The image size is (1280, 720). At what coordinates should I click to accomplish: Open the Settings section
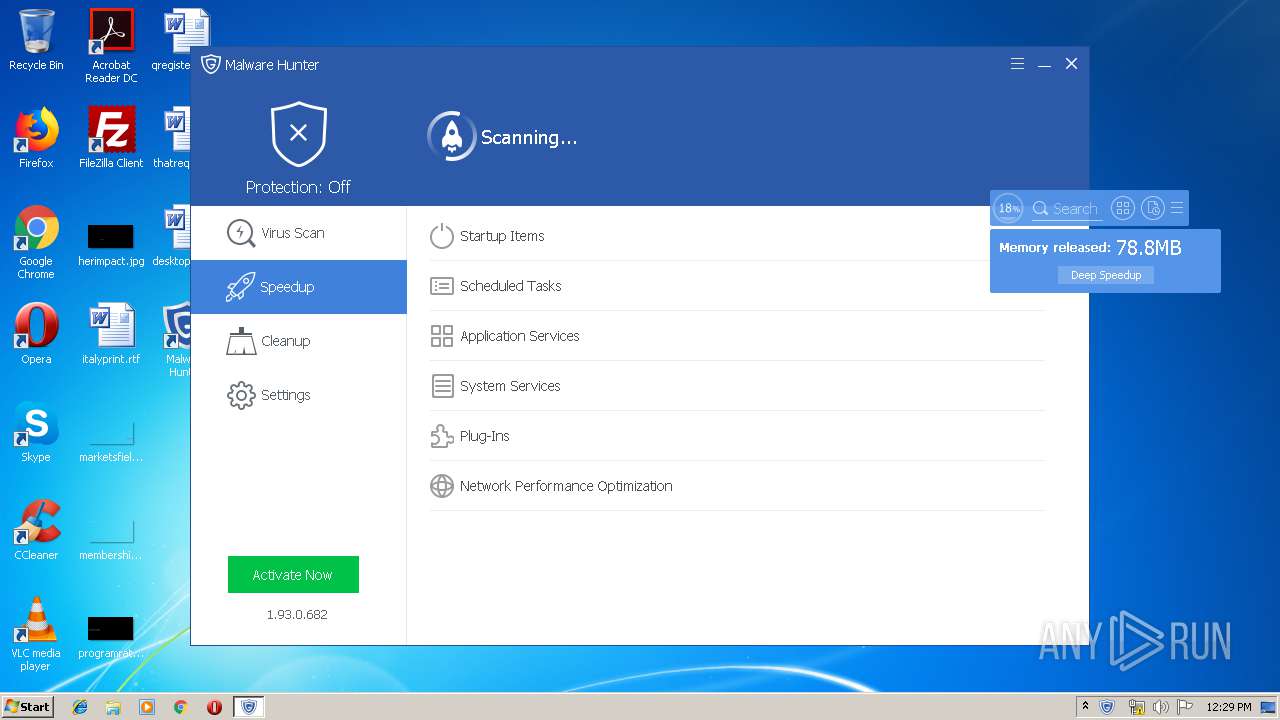(298, 395)
